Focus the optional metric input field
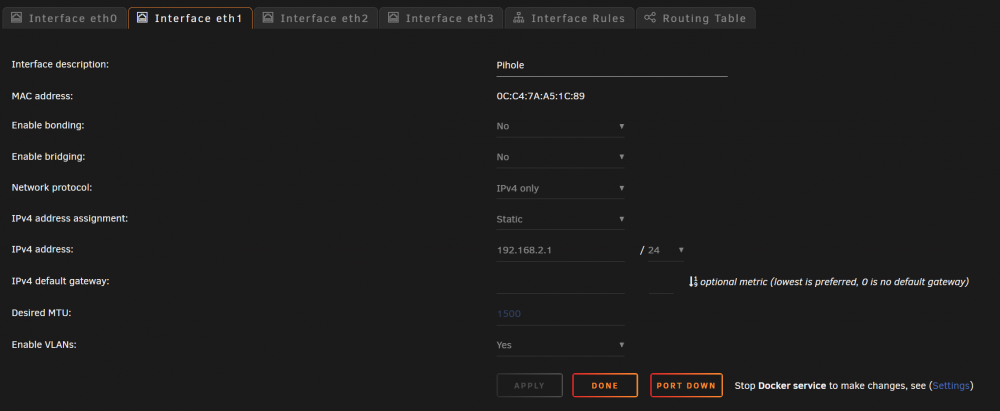This screenshot has height=411, width=1000. [x=661, y=282]
